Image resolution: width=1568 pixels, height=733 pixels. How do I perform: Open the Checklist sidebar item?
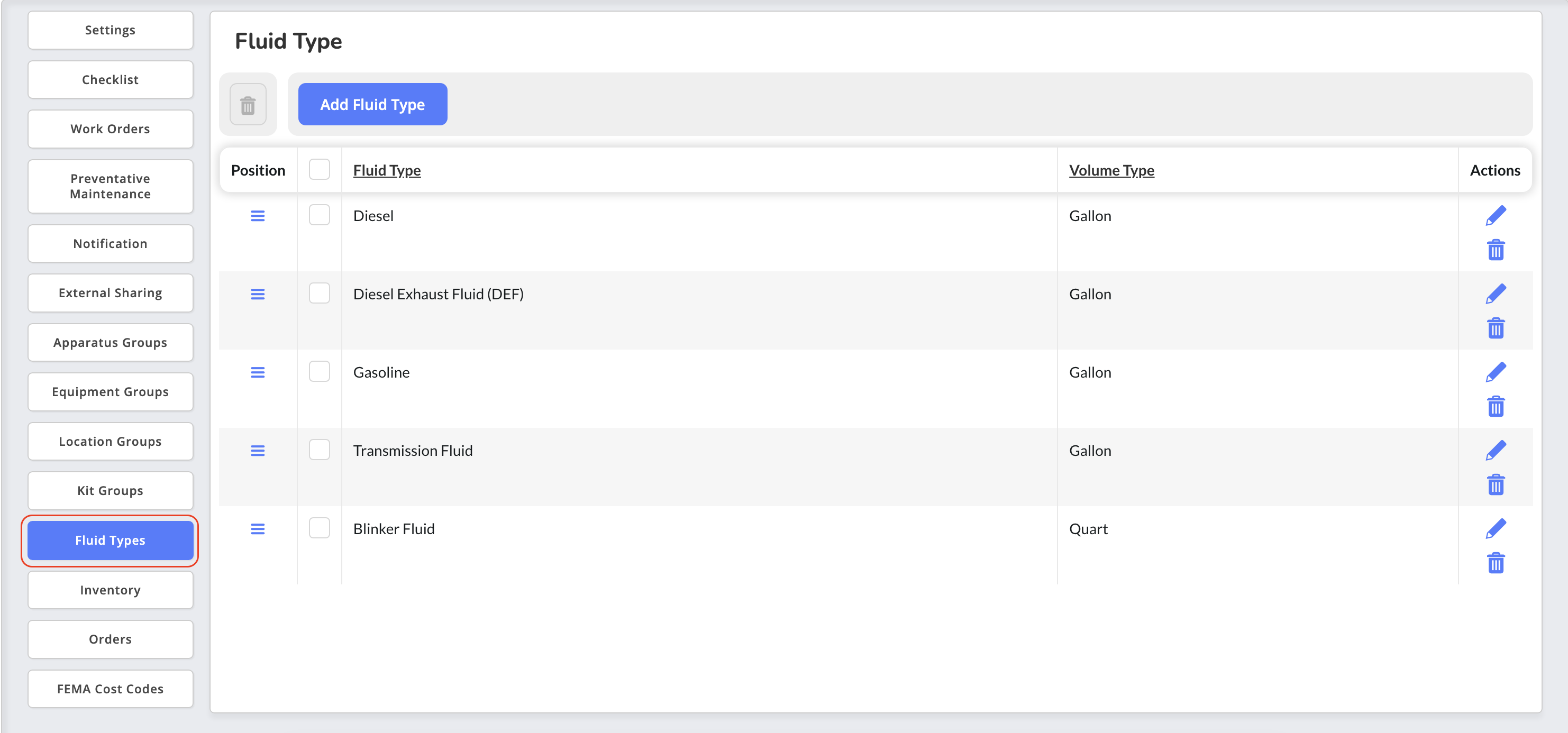pos(110,80)
